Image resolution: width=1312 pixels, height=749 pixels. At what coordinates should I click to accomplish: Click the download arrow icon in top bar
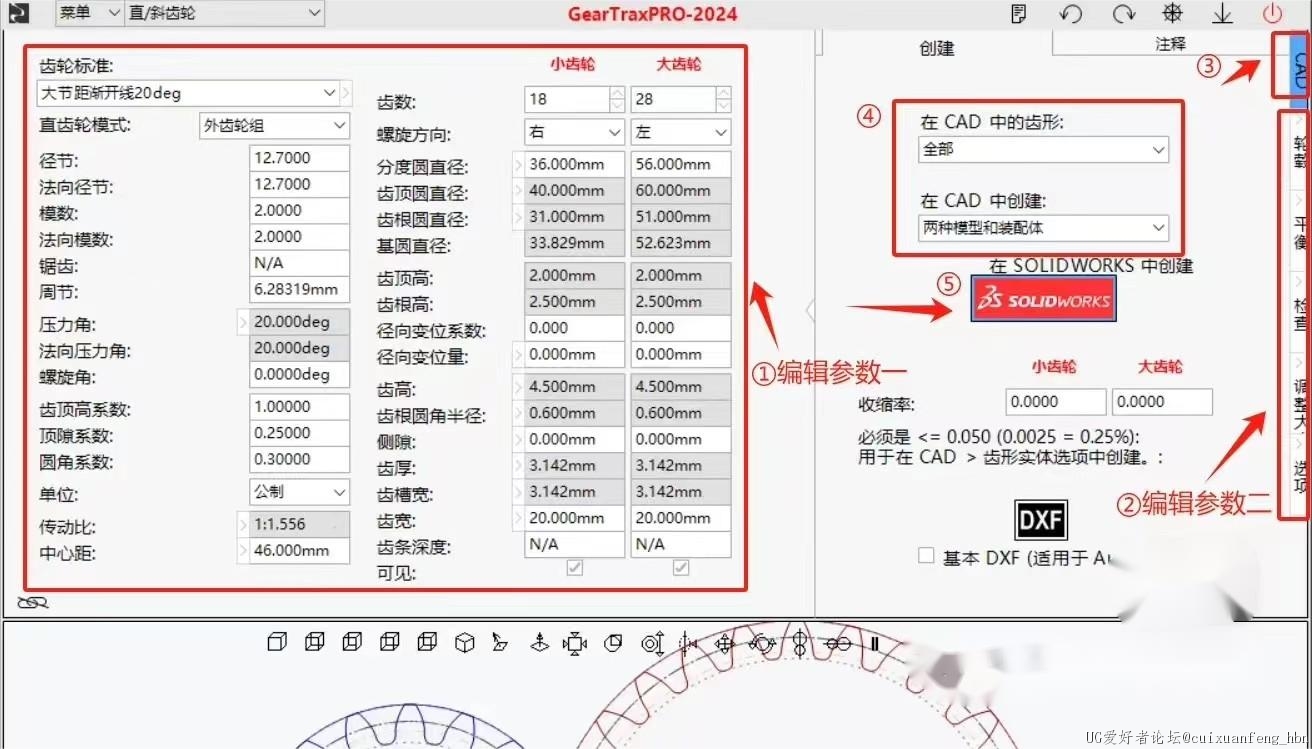[1222, 13]
